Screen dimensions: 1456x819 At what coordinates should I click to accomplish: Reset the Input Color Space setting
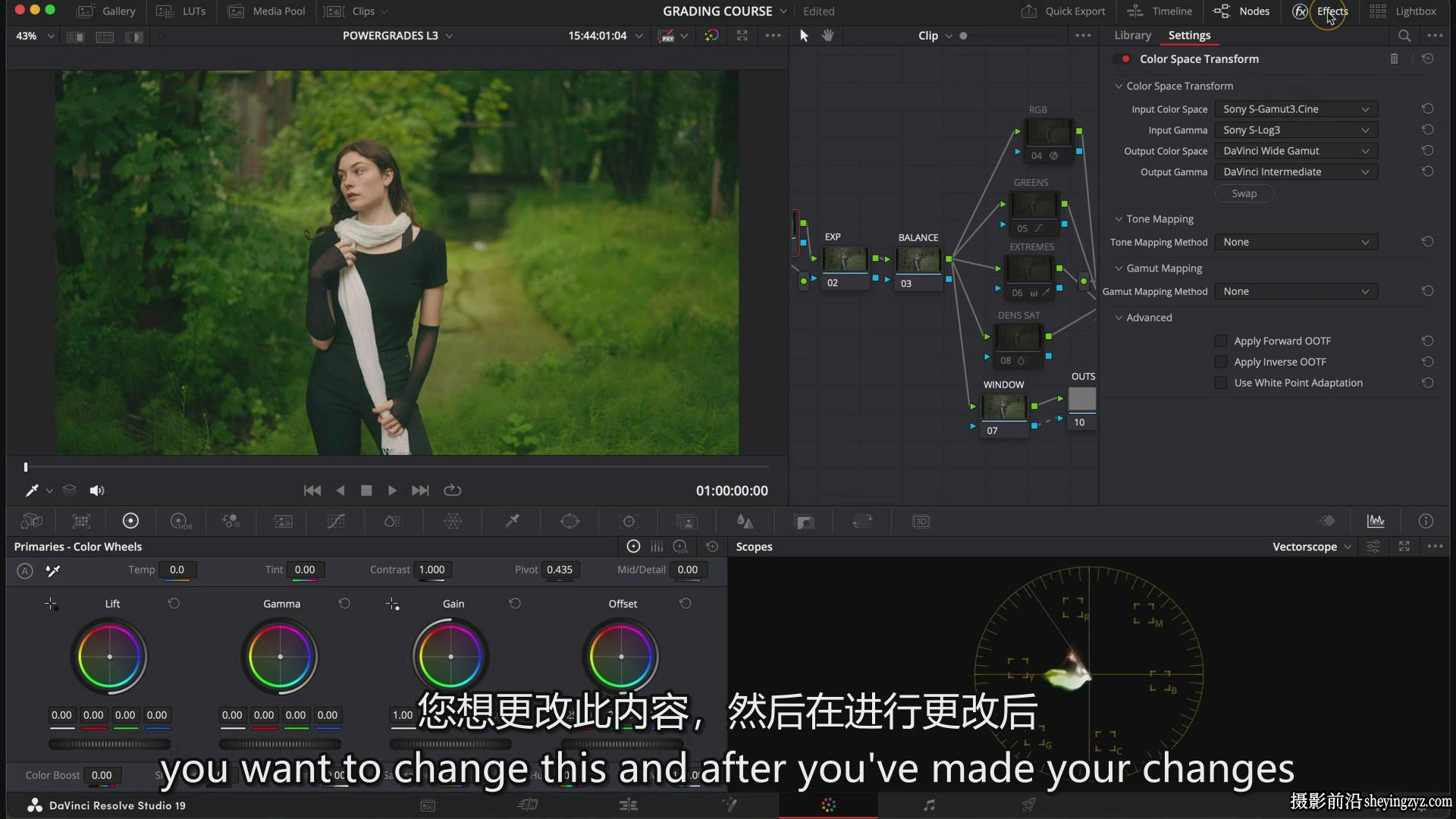(x=1427, y=109)
